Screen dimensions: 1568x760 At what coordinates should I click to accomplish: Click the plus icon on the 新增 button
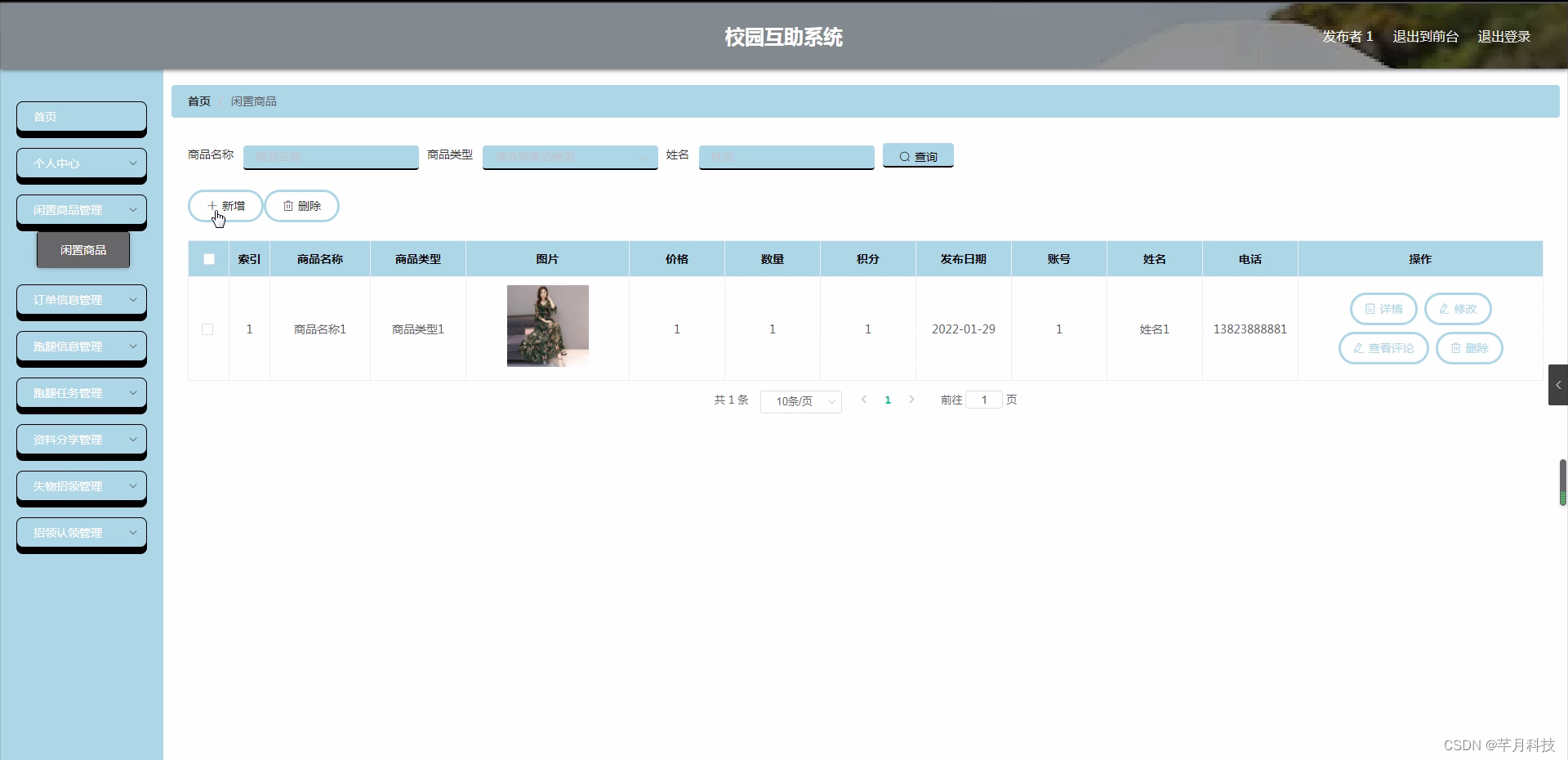pyautogui.click(x=214, y=205)
